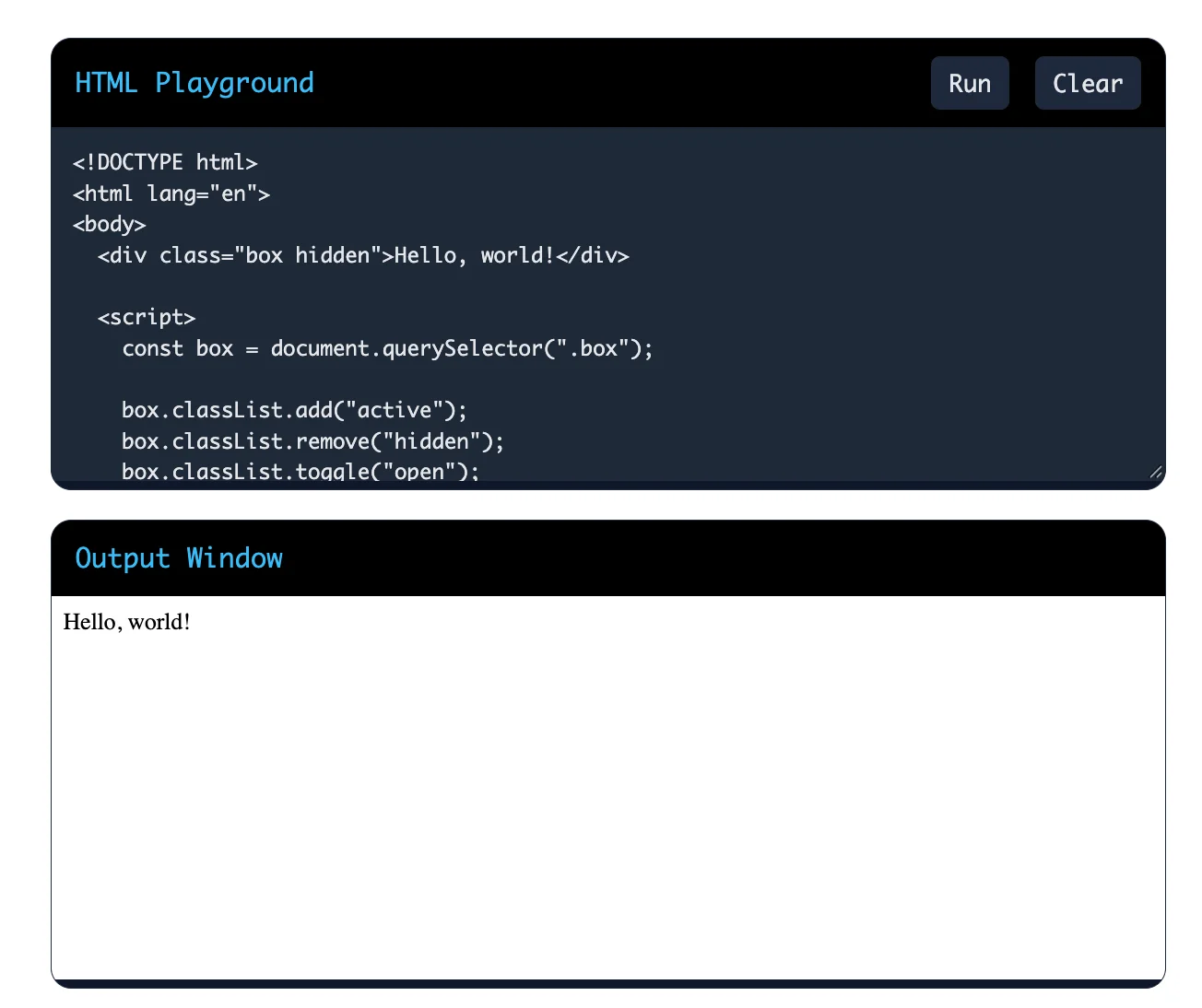Click the box.classList.toggle("open") line
Viewport: 1202px width, 1008px height.
pyautogui.click(x=300, y=471)
